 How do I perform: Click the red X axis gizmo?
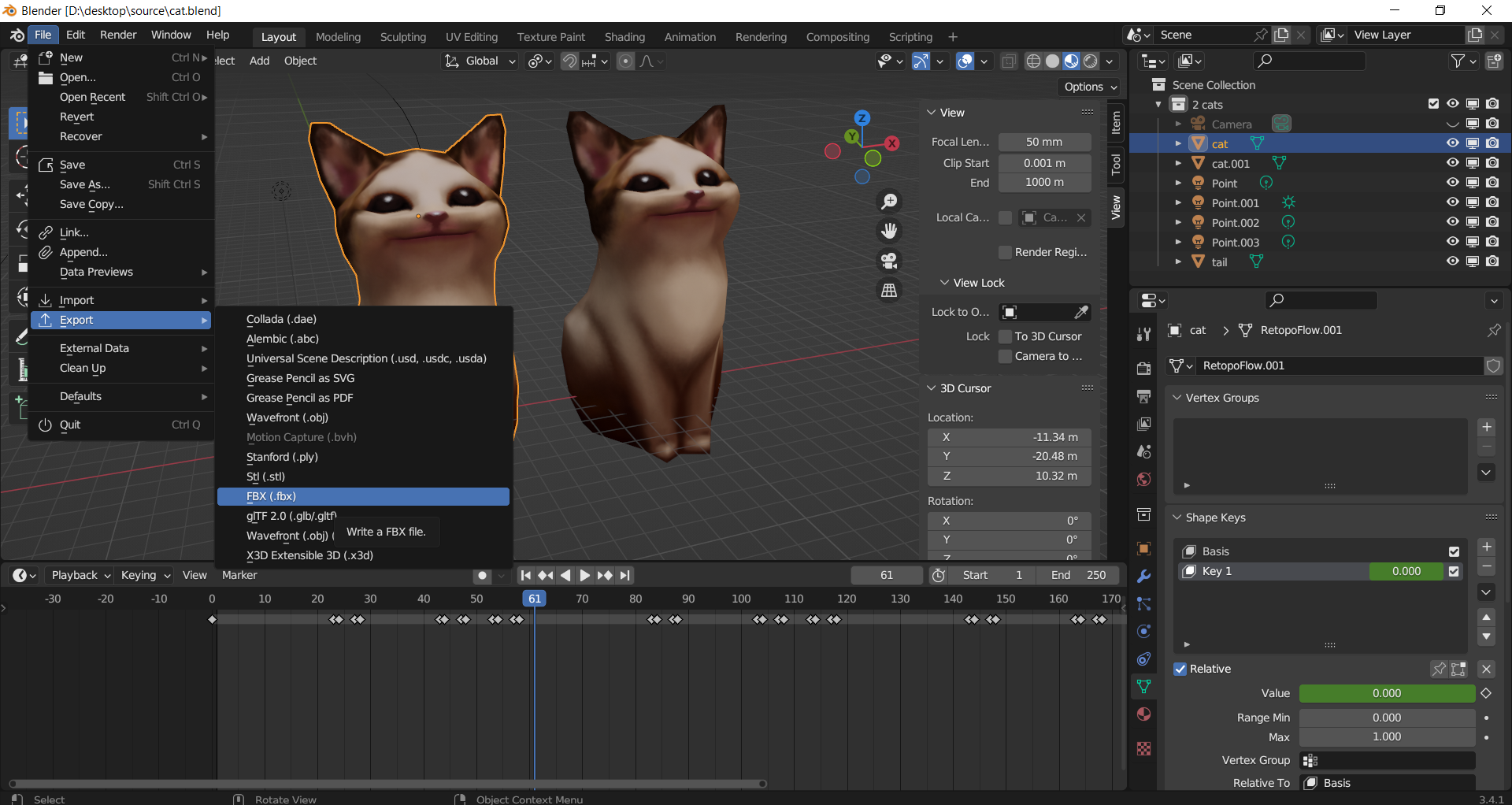pos(891,143)
